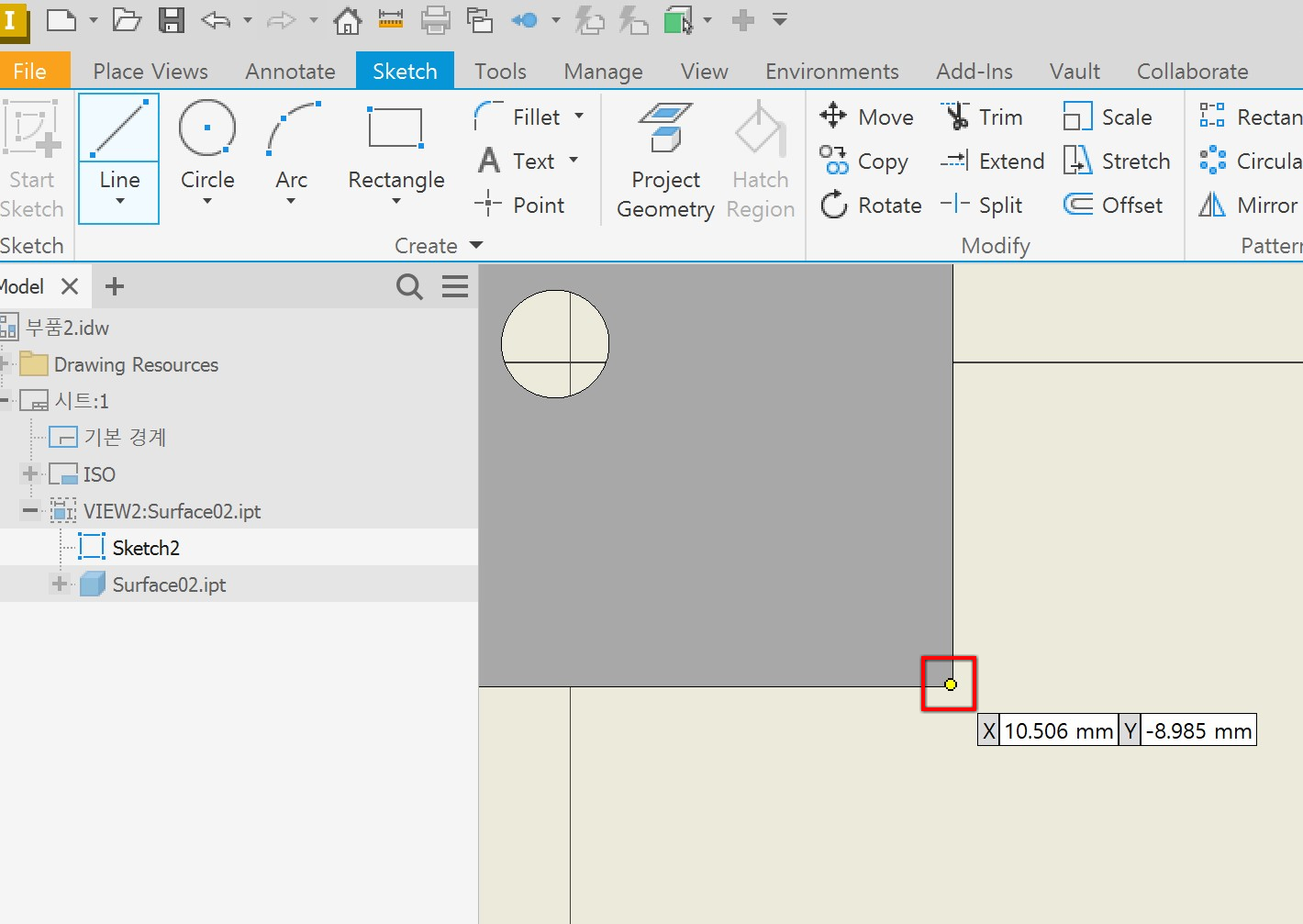This screenshot has width=1303, height=924.
Task: Click the Offset modify tool
Action: coord(1113,205)
